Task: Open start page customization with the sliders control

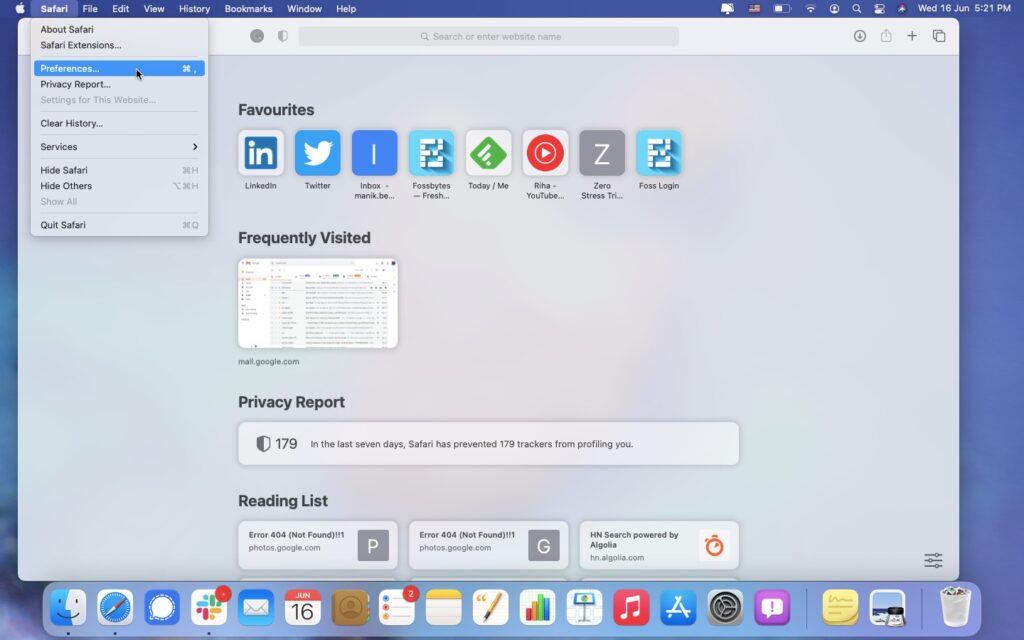Action: click(x=932, y=561)
